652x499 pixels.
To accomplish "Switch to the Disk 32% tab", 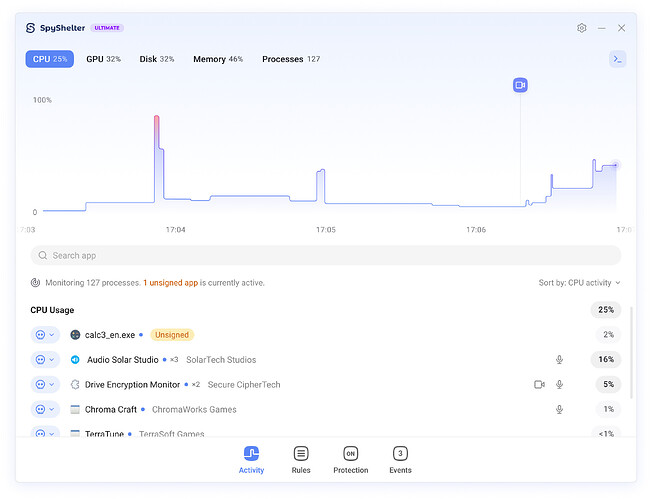I will pos(156,59).
